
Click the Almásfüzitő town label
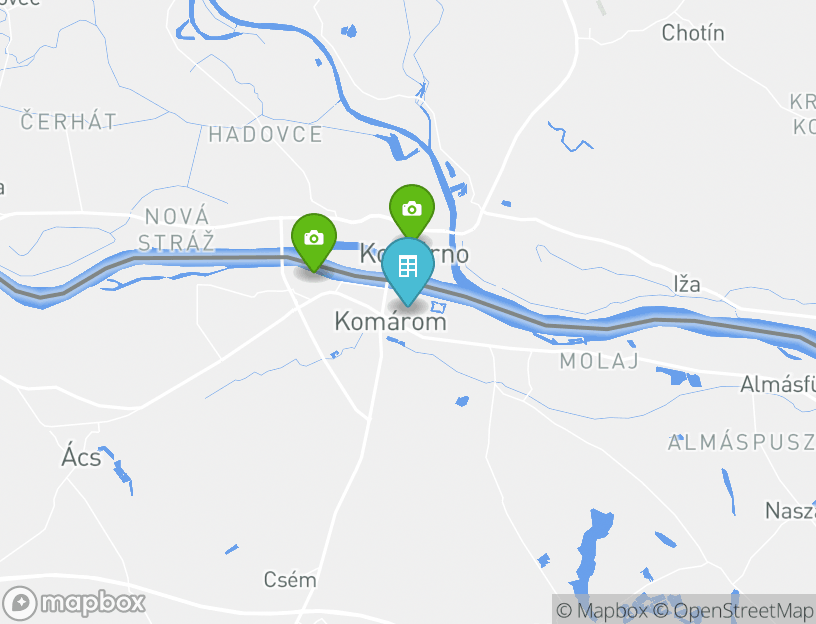click(x=778, y=385)
